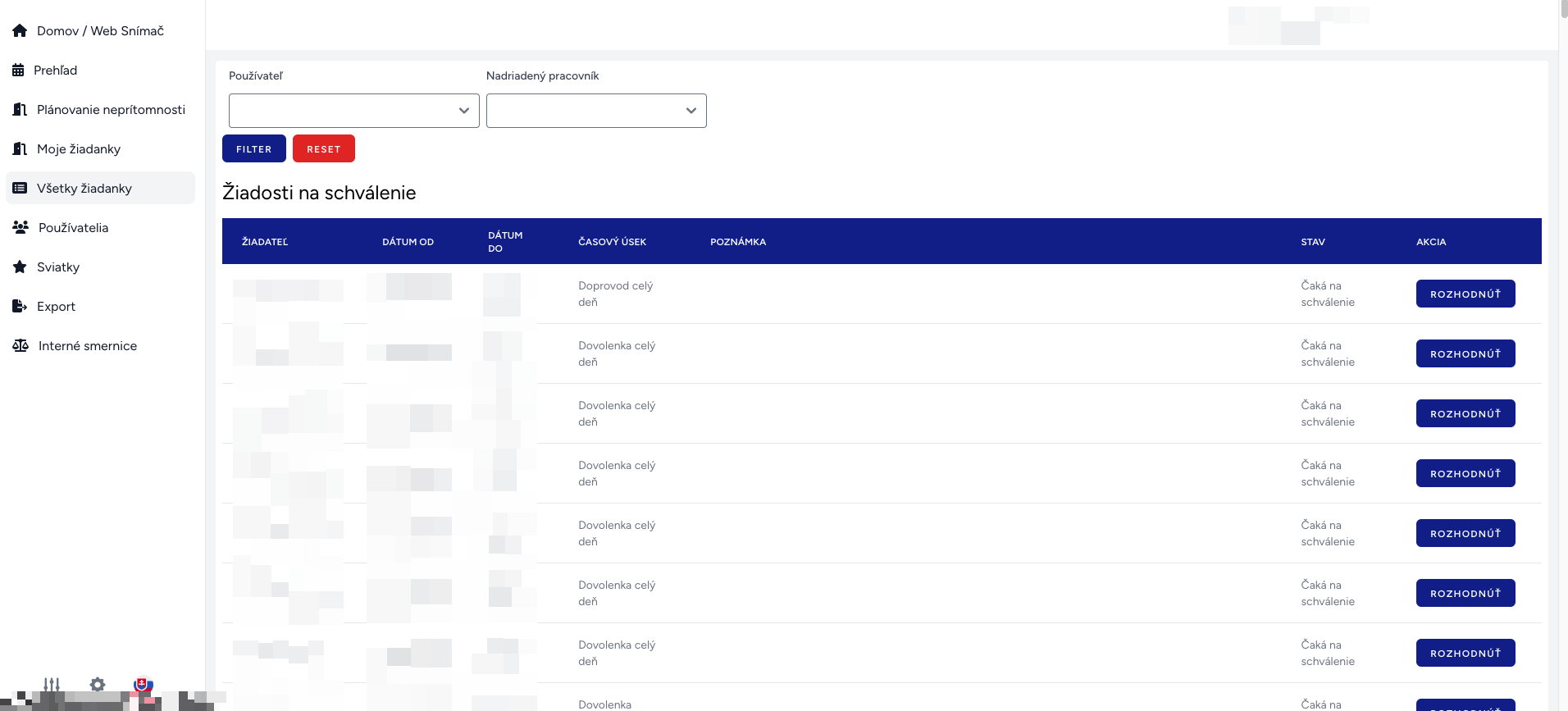Click the door icon for Plánovanie neprítomnosti
Image resolution: width=1568 pixels, height=711 pixels.
click(x=20, y=110)
